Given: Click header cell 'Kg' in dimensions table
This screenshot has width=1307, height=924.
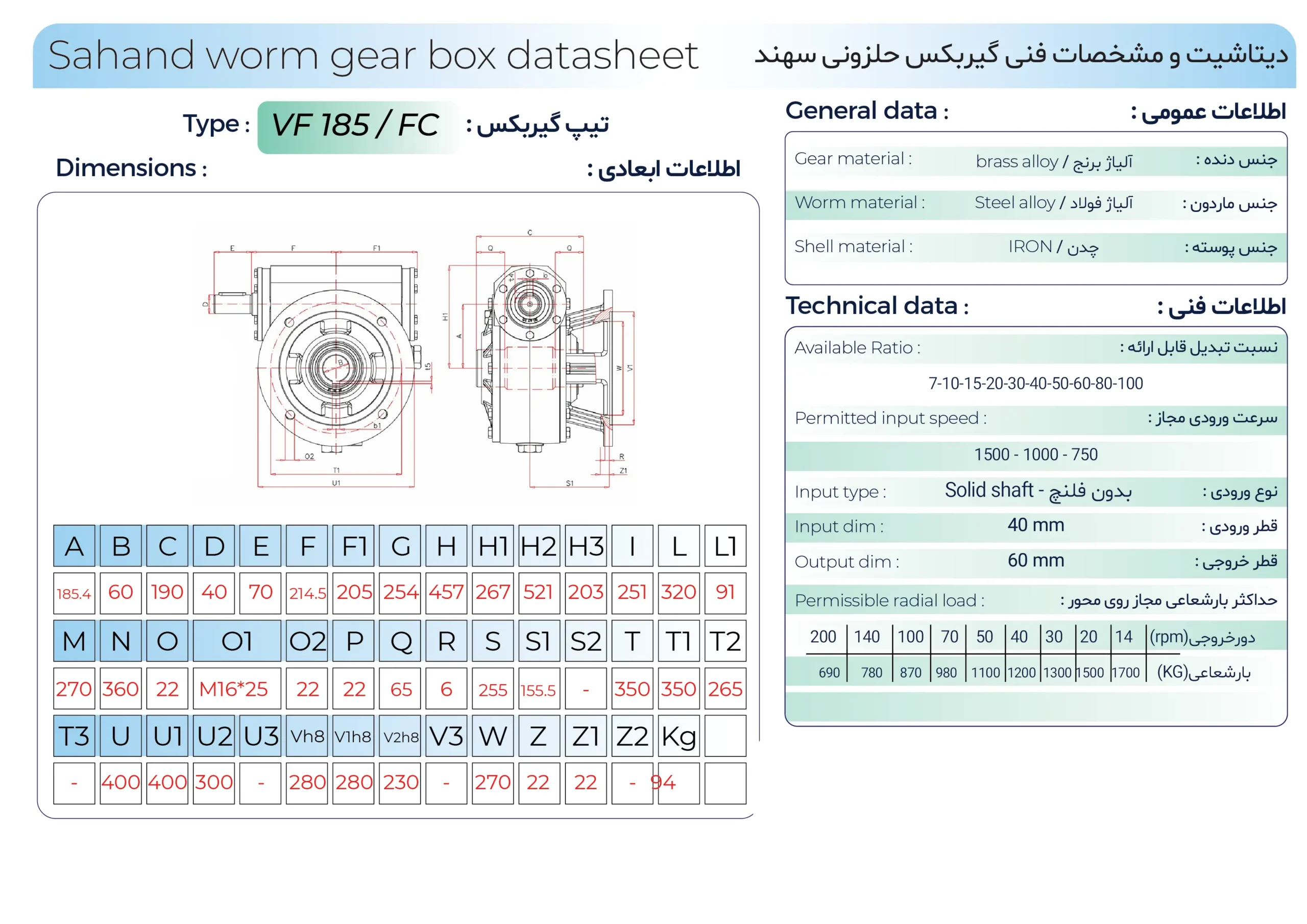Looking at the screenshot, I should pos(679,736).
